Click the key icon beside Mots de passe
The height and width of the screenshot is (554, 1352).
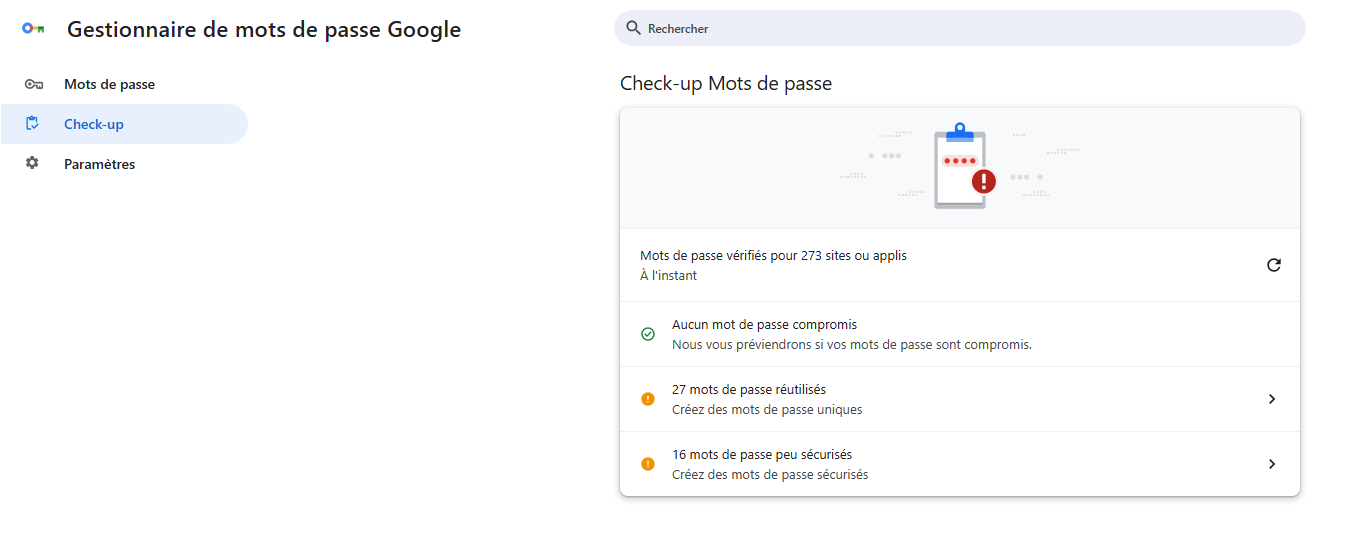tap(33, 84)
